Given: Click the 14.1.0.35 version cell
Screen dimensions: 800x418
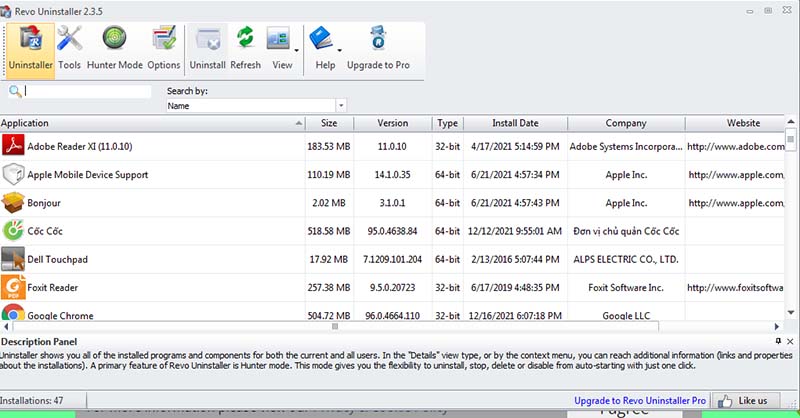Looking at the screenshot, I should [x=392, y=175].
